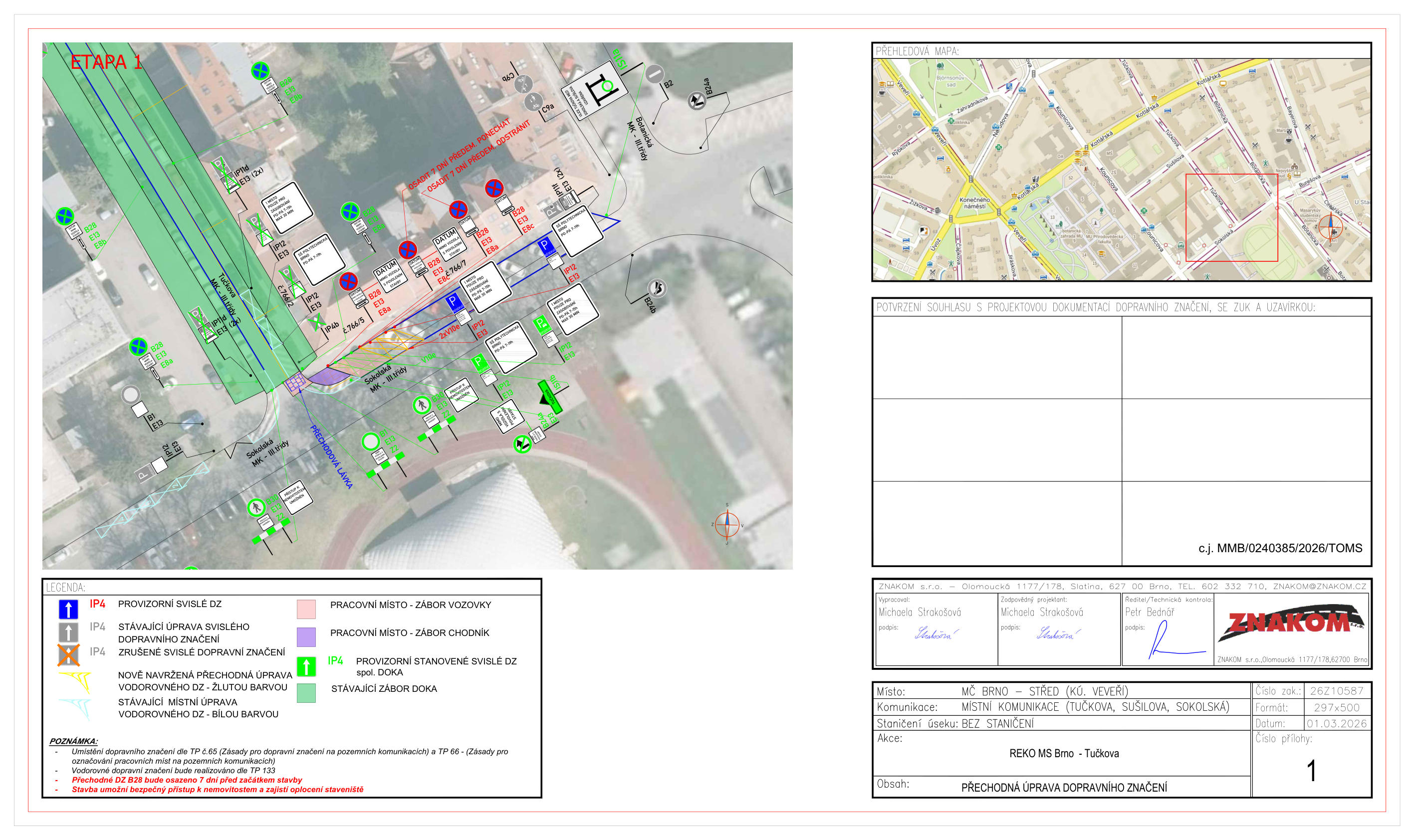Viewport: 1414px width, 840px height.
Task: Click the blue grid footbridge symbol
Action: 295,383
